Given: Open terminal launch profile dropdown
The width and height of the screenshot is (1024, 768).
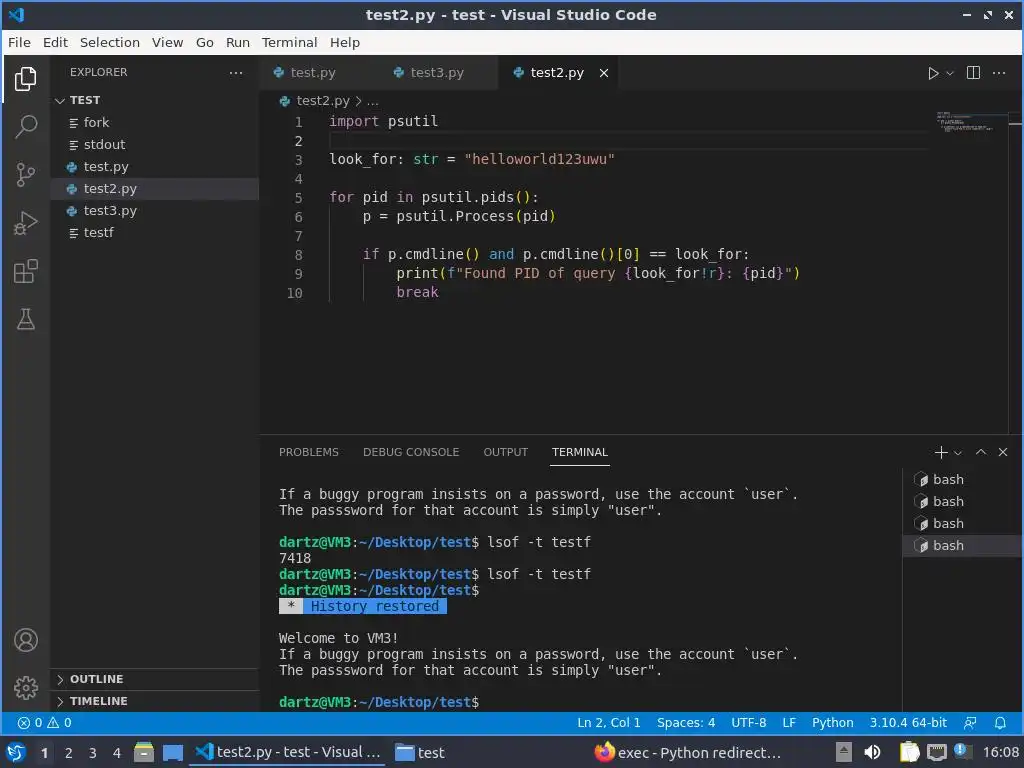Looking at the screenshot, I should [x=958, y=452].
